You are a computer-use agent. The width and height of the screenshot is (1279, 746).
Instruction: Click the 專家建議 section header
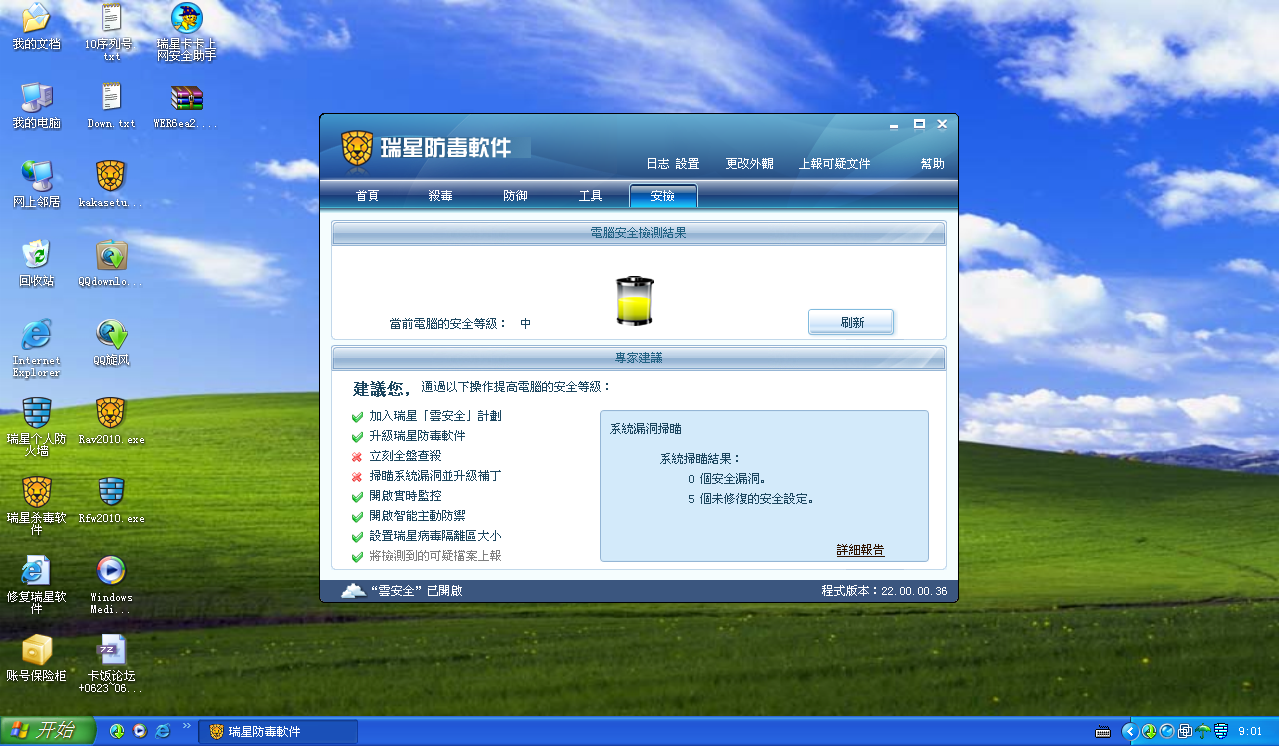tap(638, 357)
